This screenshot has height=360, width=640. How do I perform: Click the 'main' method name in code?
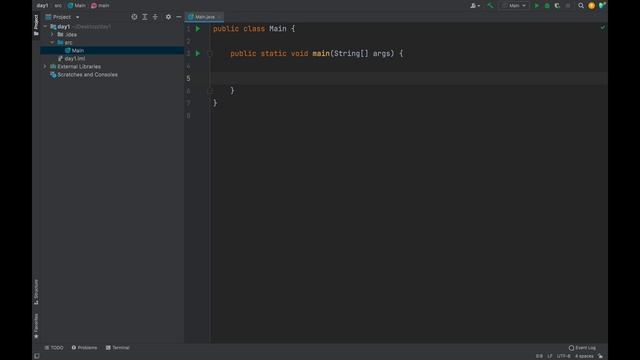(x=321, y=53)
